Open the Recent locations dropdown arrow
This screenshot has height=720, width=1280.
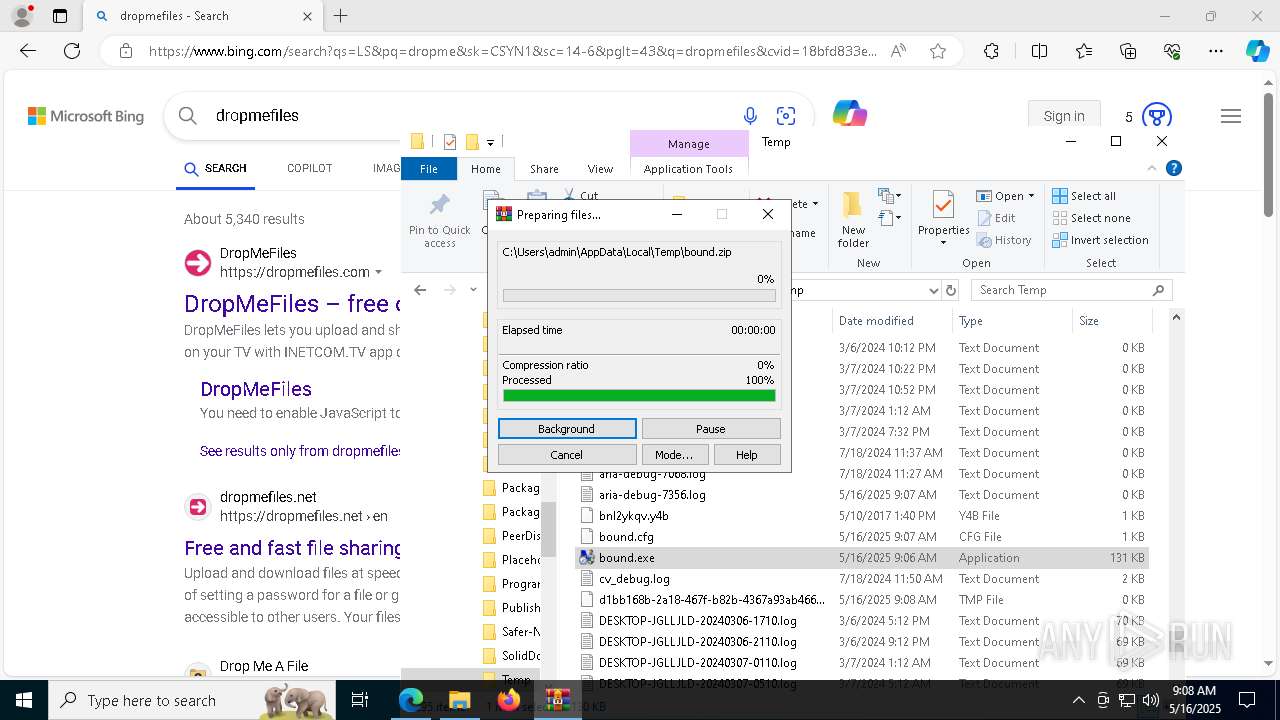pos(473,290)
